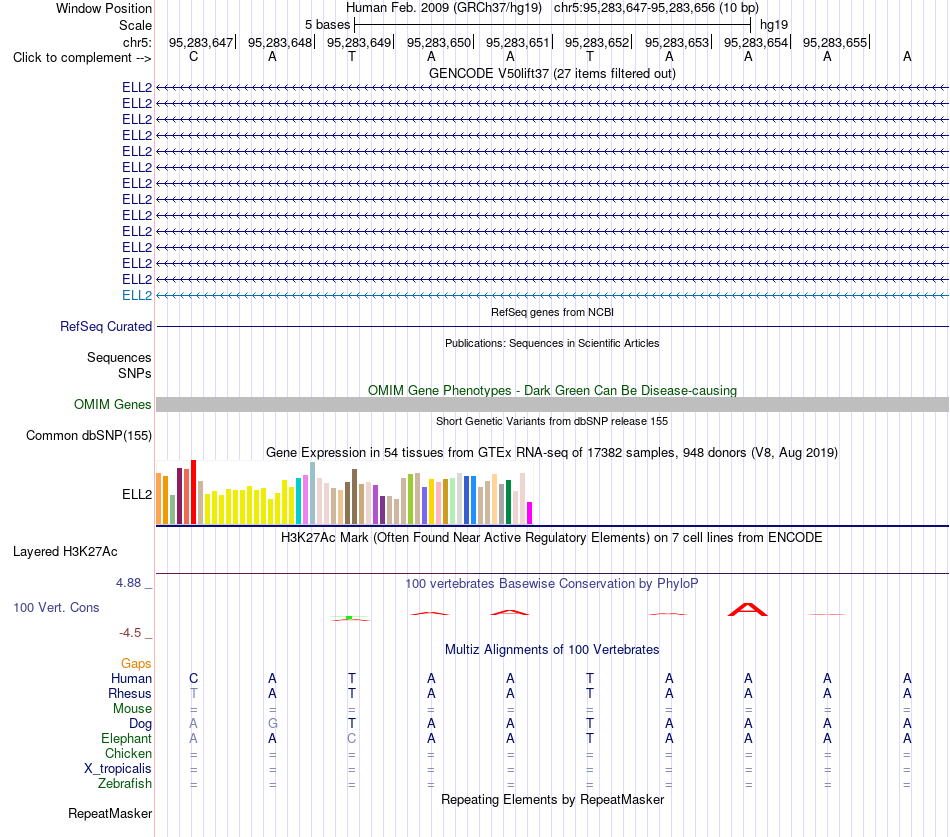Click the -4.5 PhyloP scale minimum
This screenshot has height=837, width=950.
pyautogui.click(x=130, y=633)
